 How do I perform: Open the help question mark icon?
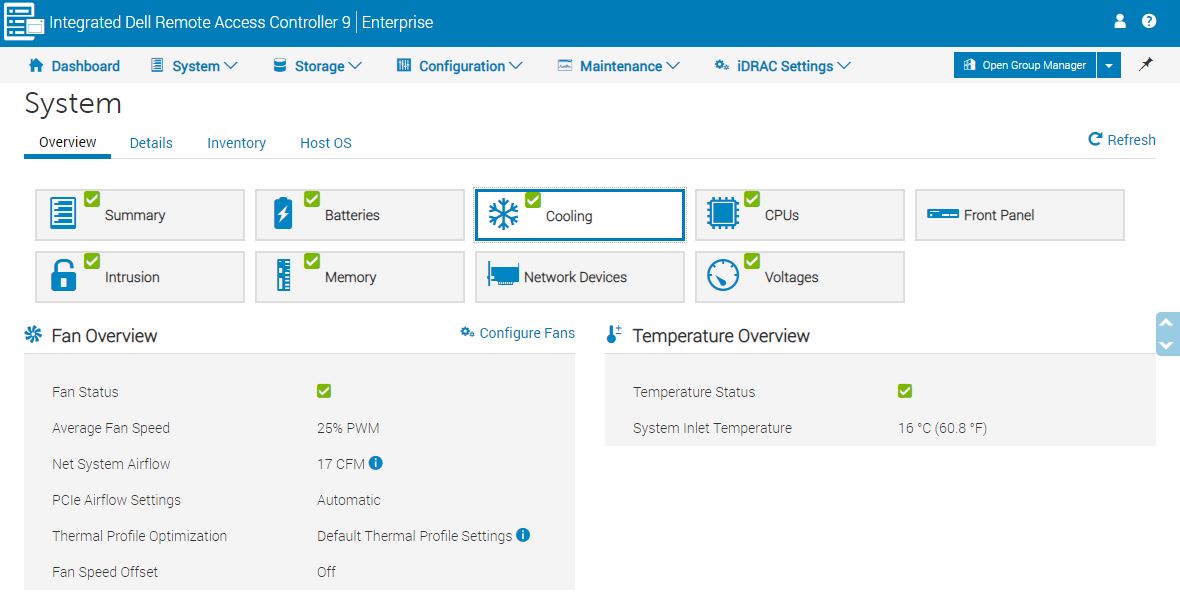pyautogui.click(x=1149, y=21)
